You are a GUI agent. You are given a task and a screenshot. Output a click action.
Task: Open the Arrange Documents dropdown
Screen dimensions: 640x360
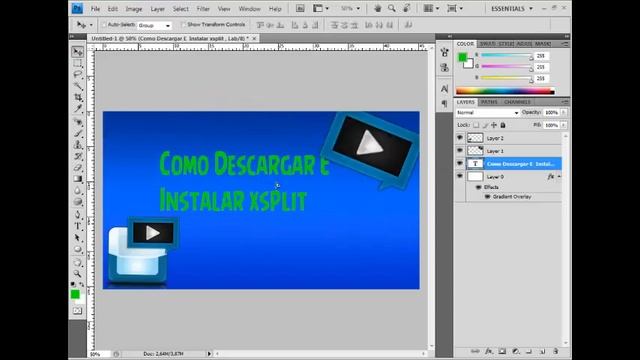coord(431,9)
